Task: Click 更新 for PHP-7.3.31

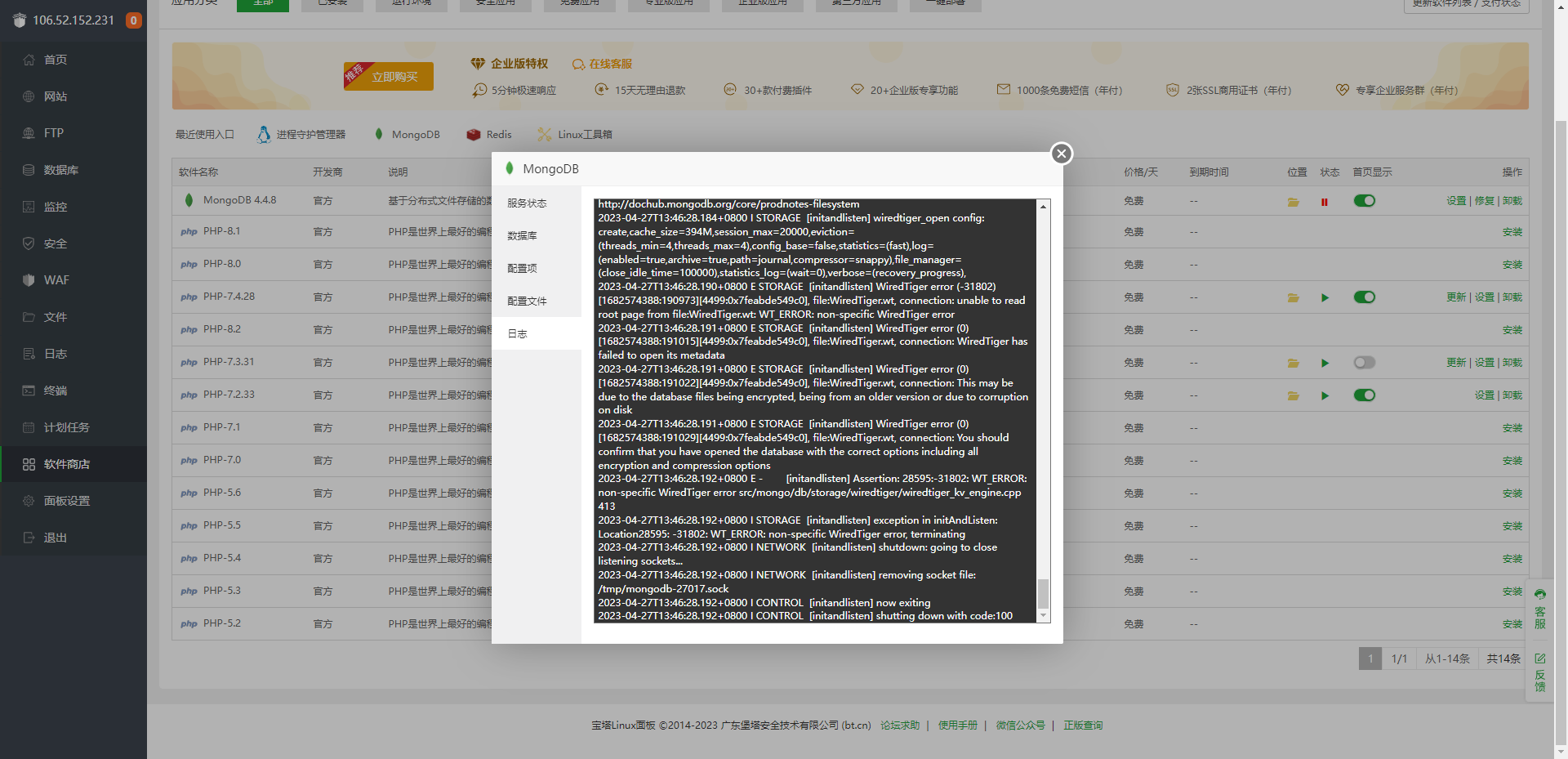Action: 1456,363
